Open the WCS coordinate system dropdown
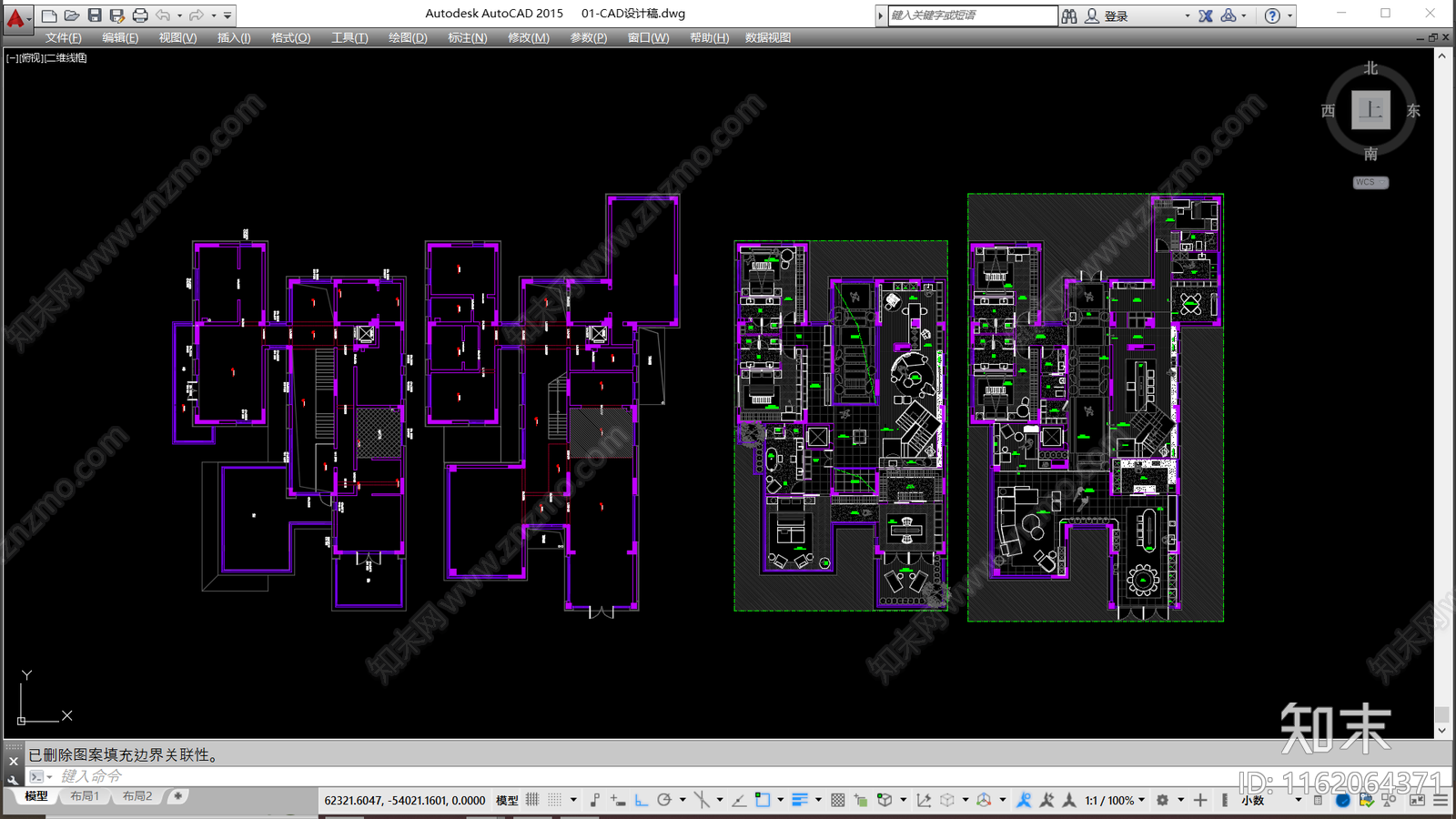 tap(1370, 182)
